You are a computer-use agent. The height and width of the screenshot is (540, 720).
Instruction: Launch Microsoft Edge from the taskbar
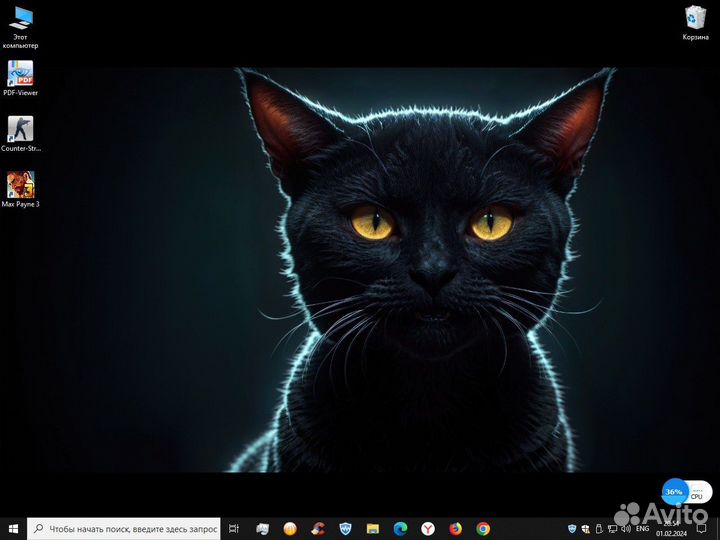click(x=400, y=529)
